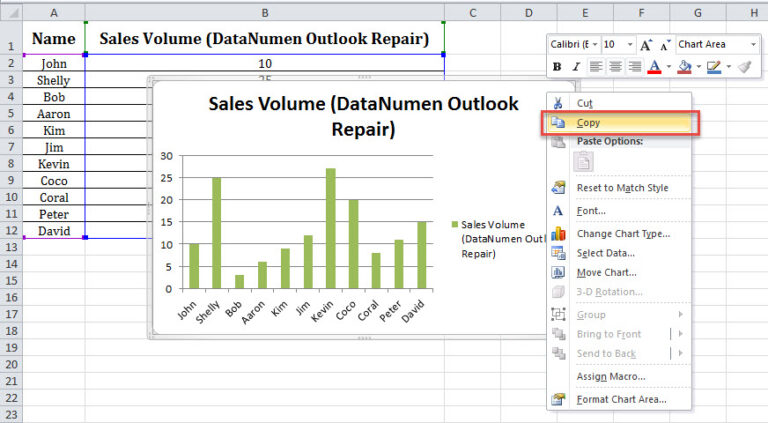Open the Select Data dialog entry

tap(605, 253)
